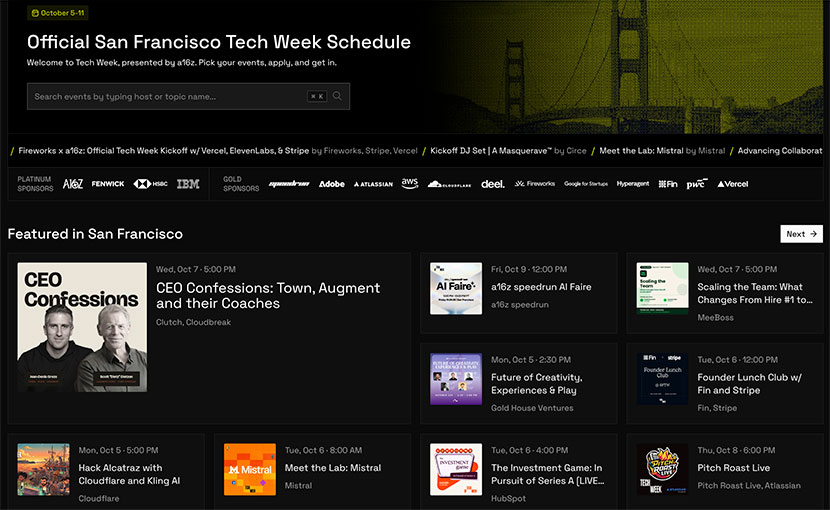Click the 'Featured in San Francisco' heading

click(x=95, y=234)
